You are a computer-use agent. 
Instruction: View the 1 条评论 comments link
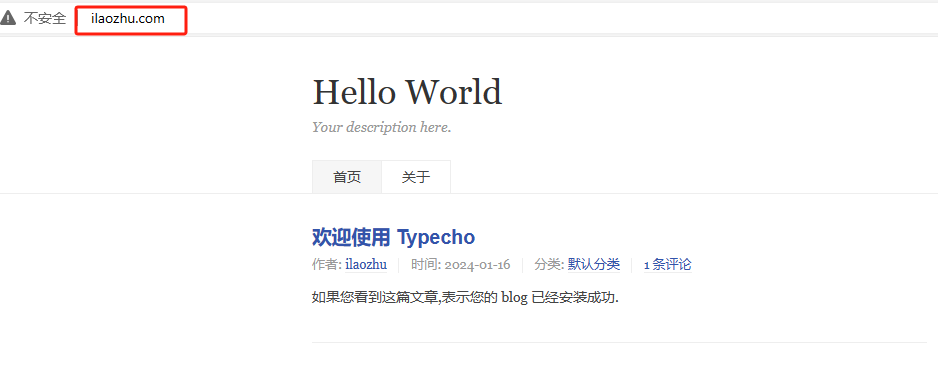[x=668, y=264]
